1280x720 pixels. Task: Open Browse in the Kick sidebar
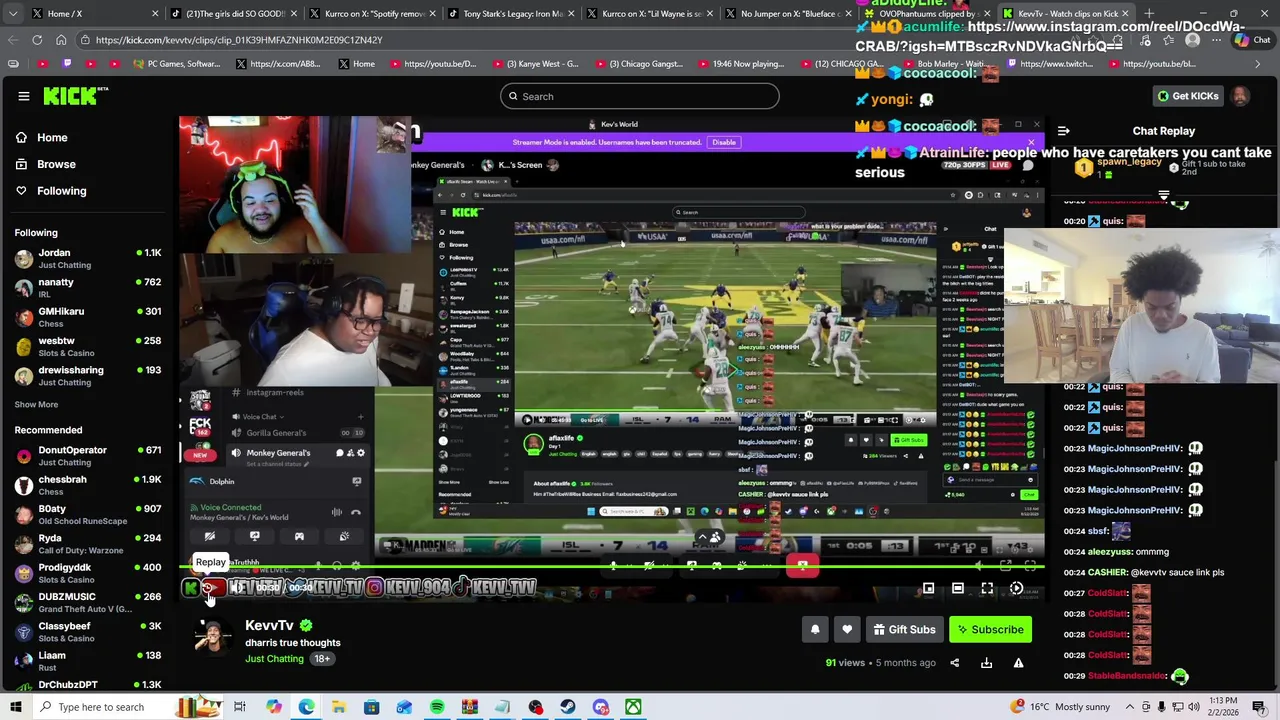(x=88, y=164)
